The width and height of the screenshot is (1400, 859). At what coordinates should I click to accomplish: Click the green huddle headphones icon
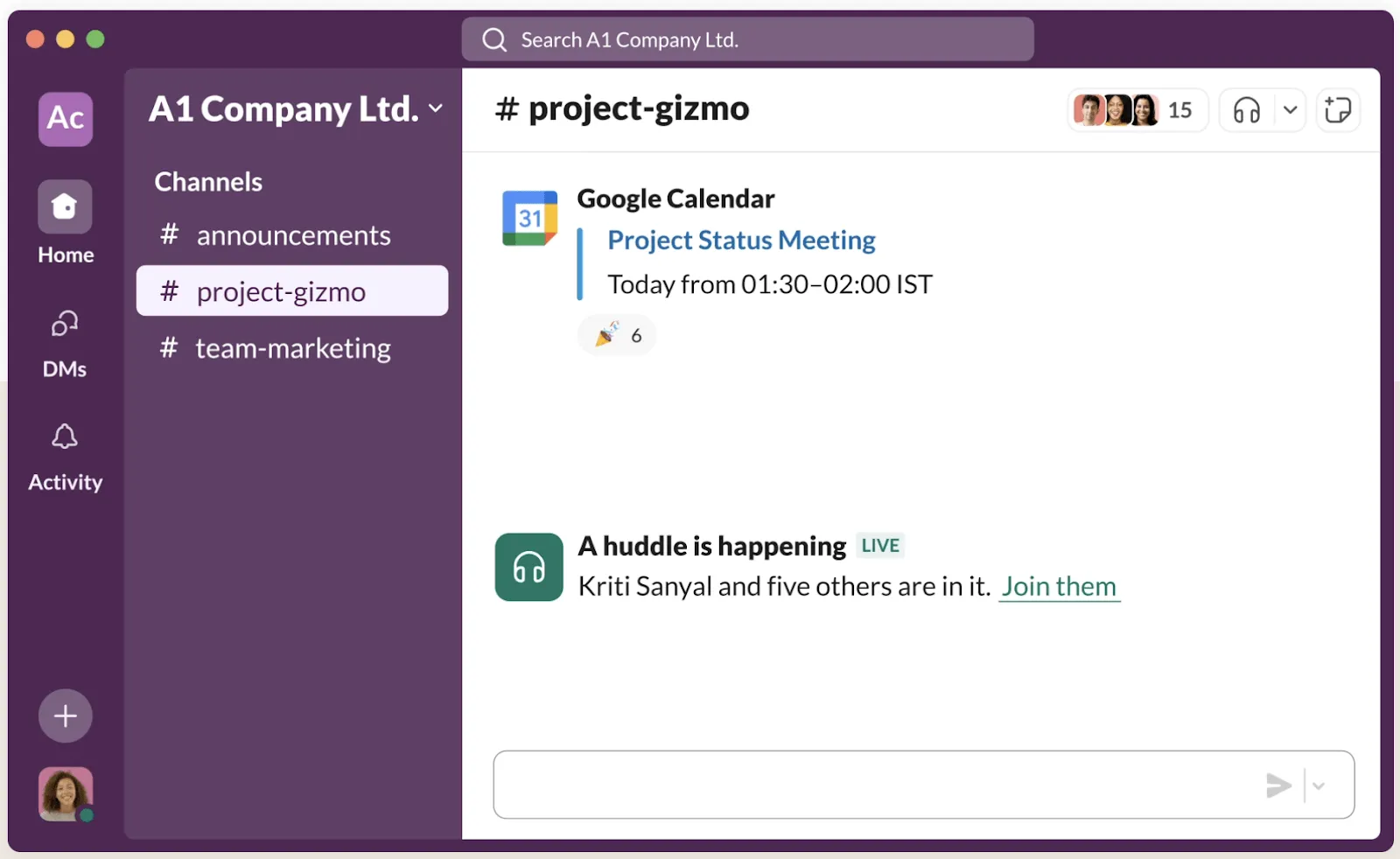tap(529, 567)
